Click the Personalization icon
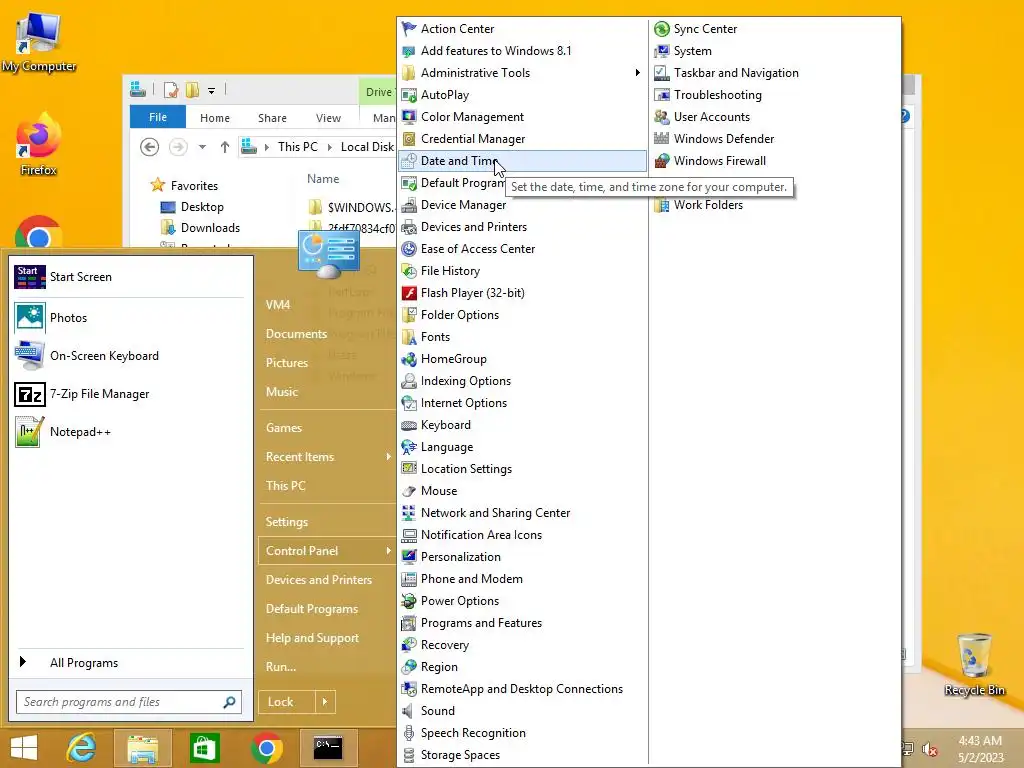The image size is (1024, 768). pyautogui.click(x=409, y=557)
